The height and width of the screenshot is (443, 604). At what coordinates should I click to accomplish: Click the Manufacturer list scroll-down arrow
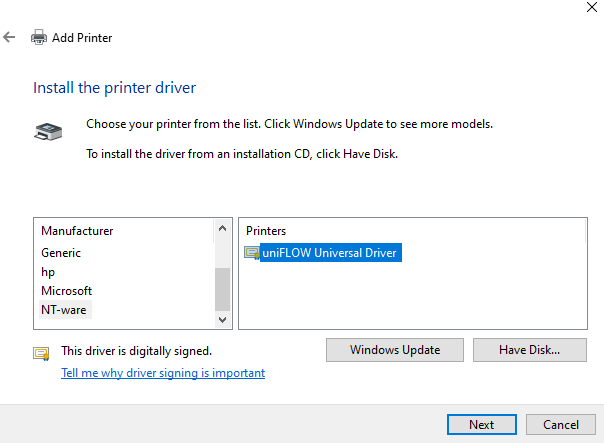click(222, 318)
